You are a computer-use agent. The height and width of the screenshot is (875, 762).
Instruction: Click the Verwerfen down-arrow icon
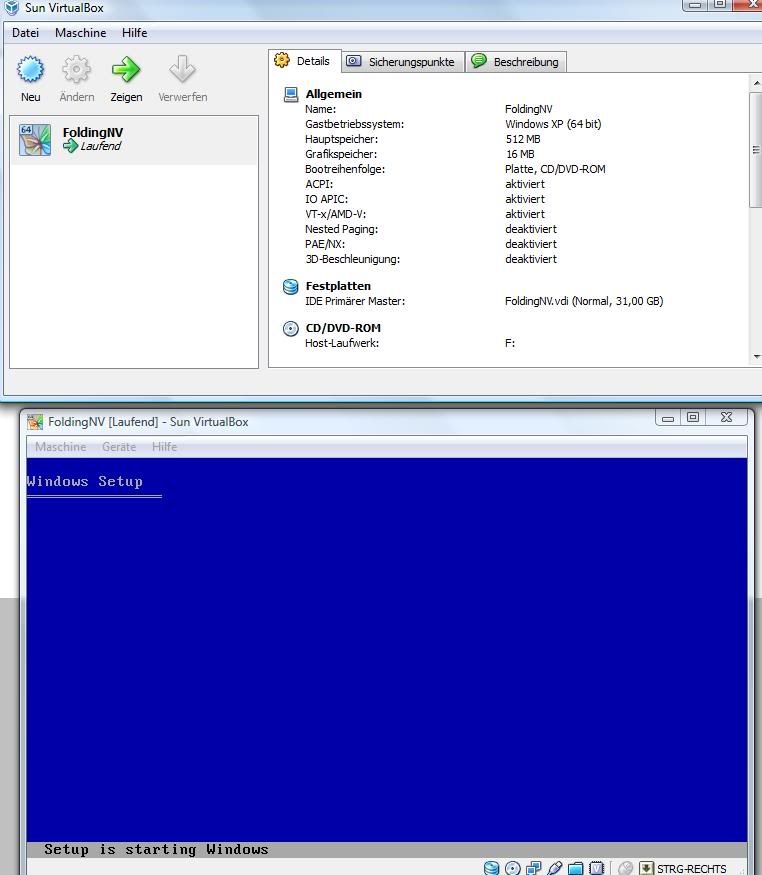point(182,70)
